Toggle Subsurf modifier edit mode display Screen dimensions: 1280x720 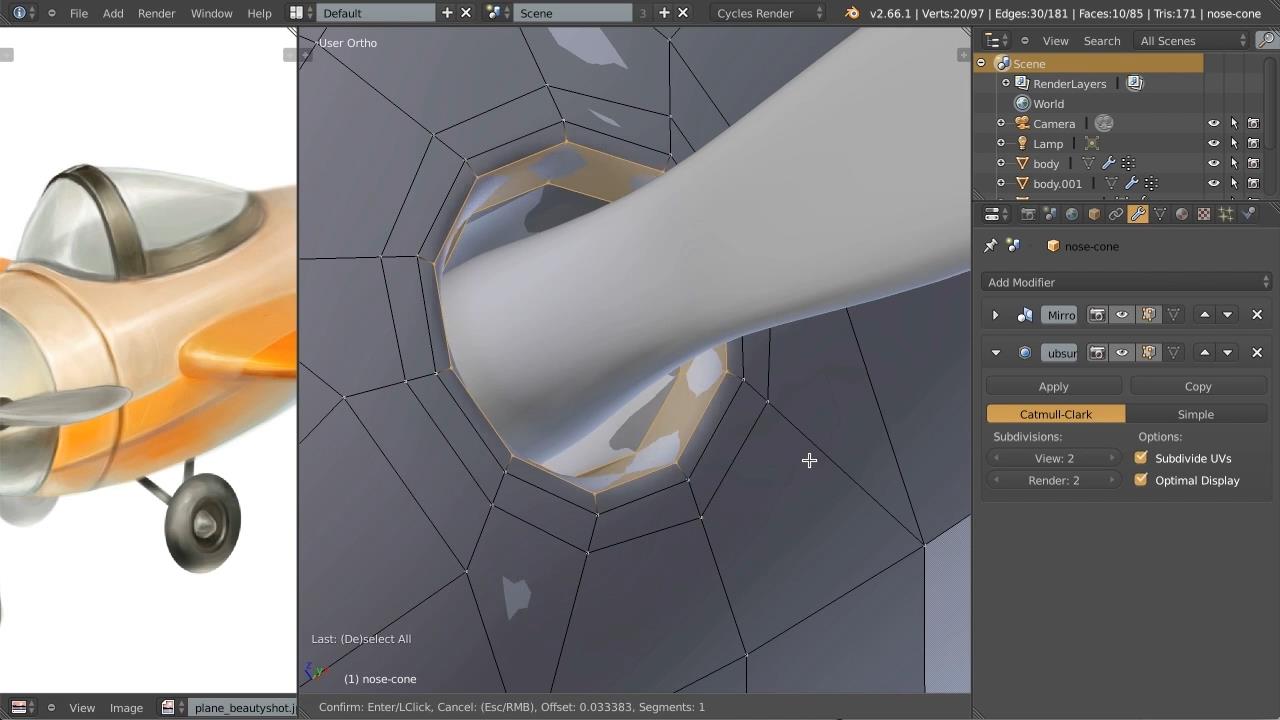pyautogui.click(x=1148, y=353)
